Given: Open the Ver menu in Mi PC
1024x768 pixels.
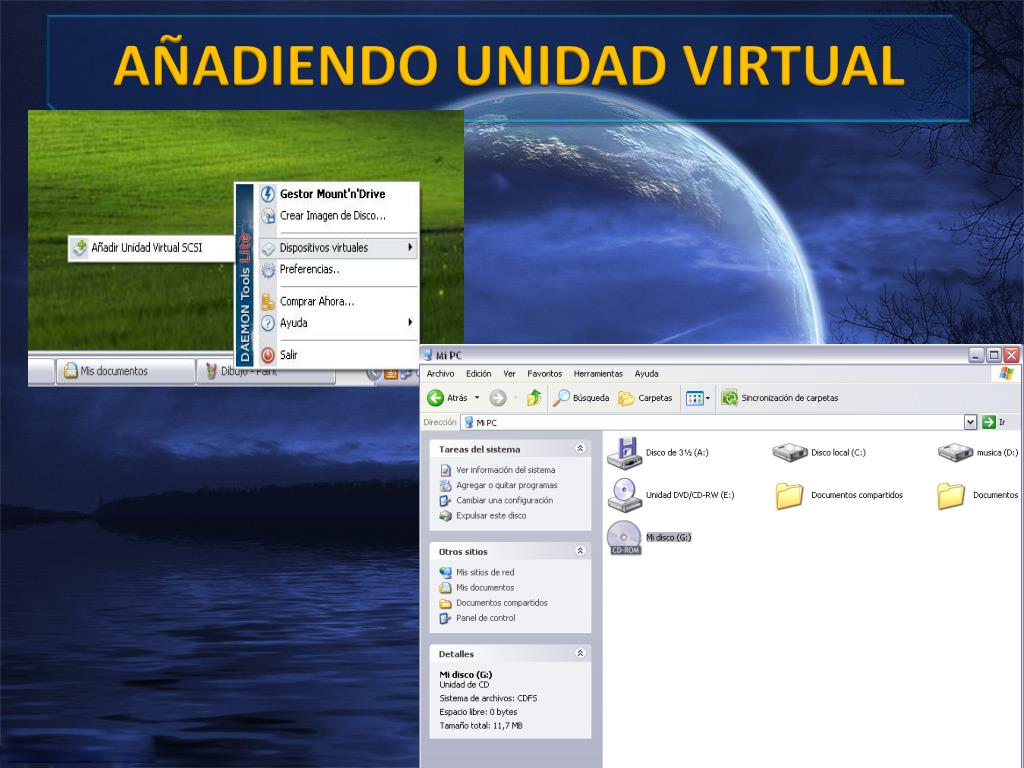Looking at the screenshot, I should click(x=509, y=374).
